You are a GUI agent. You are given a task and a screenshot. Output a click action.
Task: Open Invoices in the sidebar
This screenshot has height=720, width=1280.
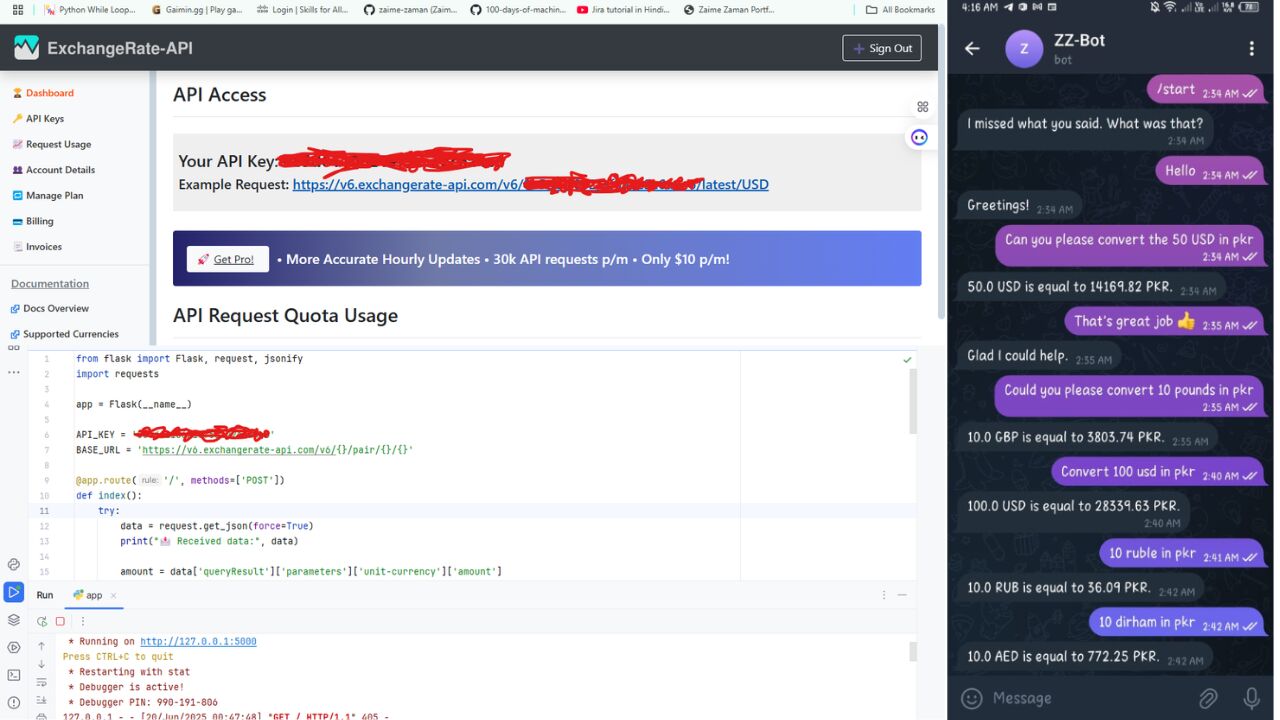pyautogui.click(x=37, y=247)
